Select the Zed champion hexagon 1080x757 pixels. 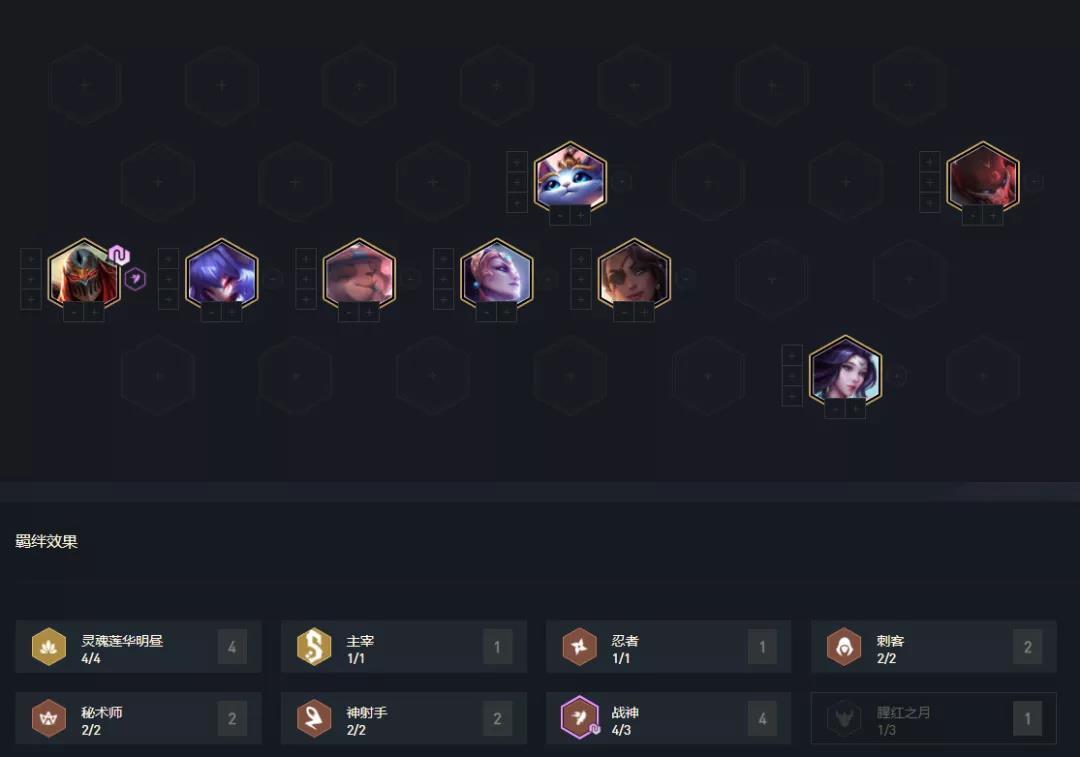[84, 274]
